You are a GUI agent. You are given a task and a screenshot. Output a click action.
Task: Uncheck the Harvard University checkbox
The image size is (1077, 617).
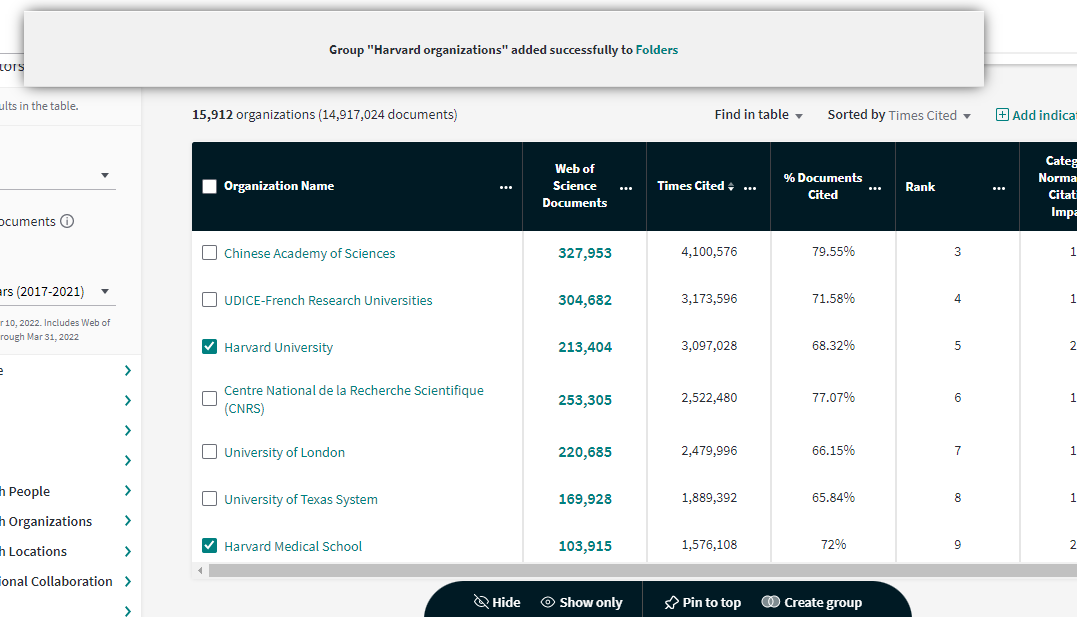(x=209, y=347)
